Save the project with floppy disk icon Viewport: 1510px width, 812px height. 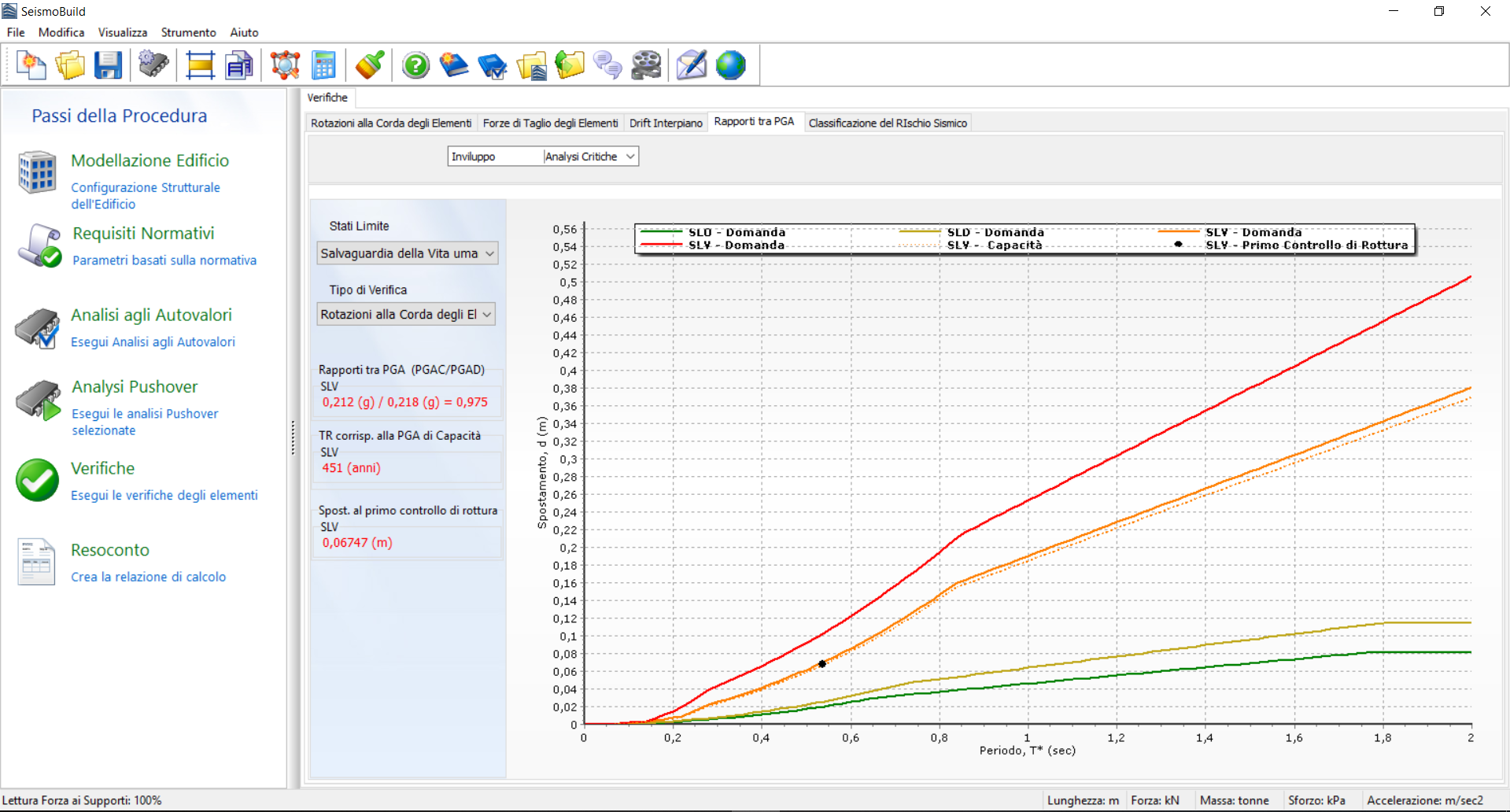[108, 65]
